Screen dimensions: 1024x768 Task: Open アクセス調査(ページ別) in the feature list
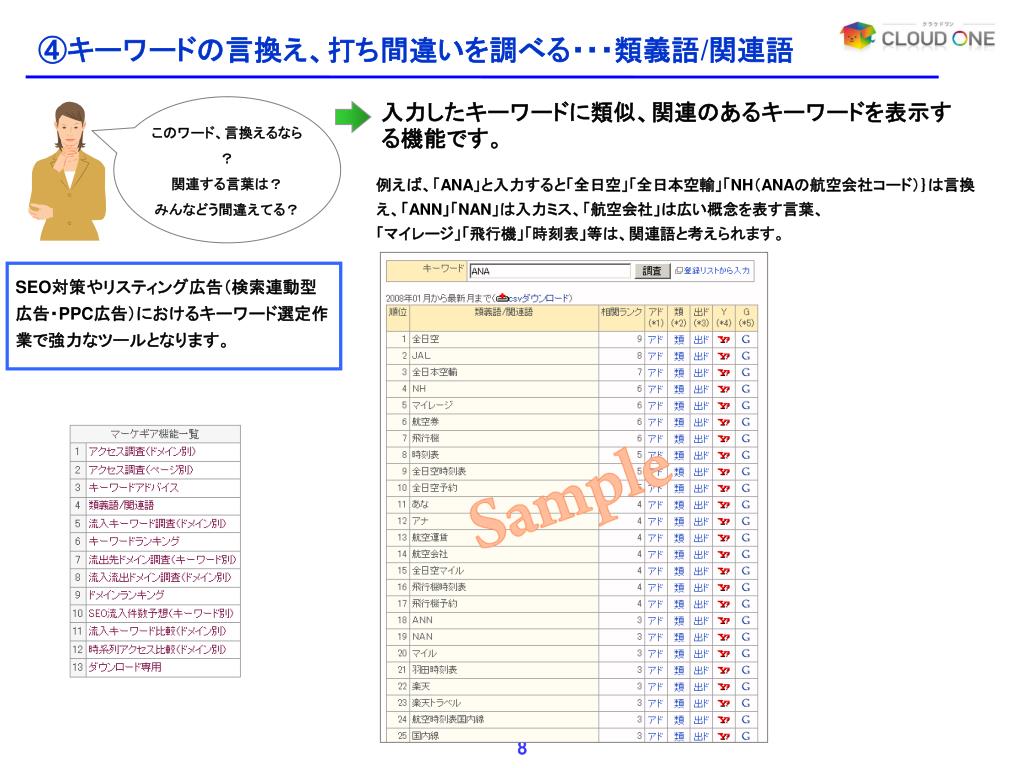coord(141,470)
